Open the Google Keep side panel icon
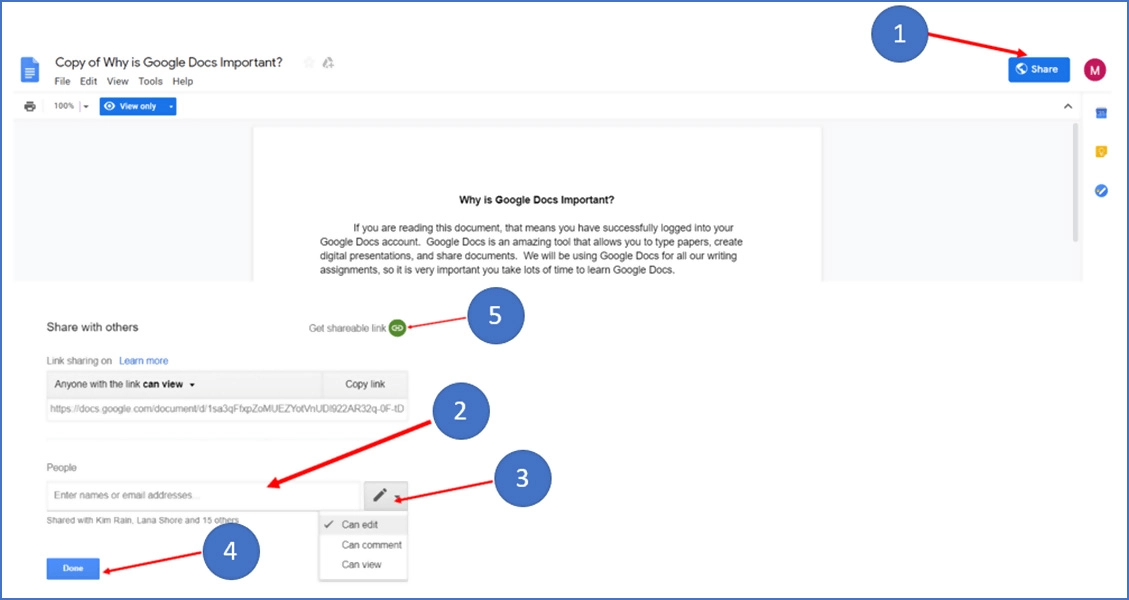Viewport: 1129px width, 600px height. coord(1101,151)
